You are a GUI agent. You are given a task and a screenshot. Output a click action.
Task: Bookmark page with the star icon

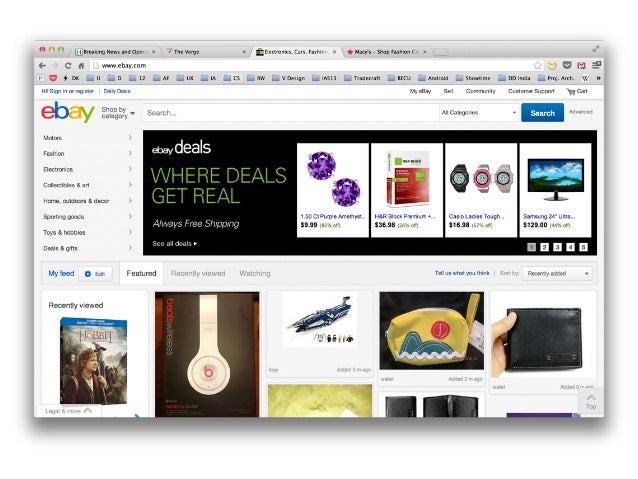(x=537, y=65)
